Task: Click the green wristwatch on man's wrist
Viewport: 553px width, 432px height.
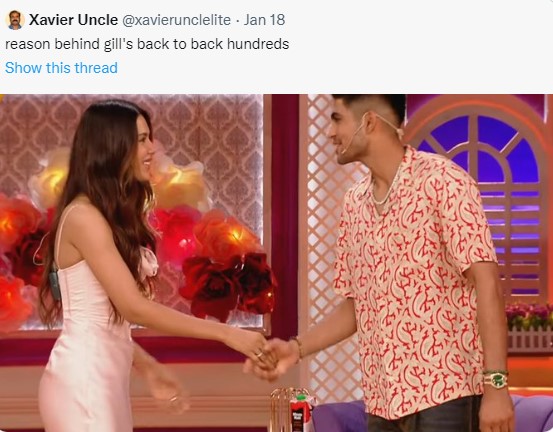Action: [x=496, y=379]
